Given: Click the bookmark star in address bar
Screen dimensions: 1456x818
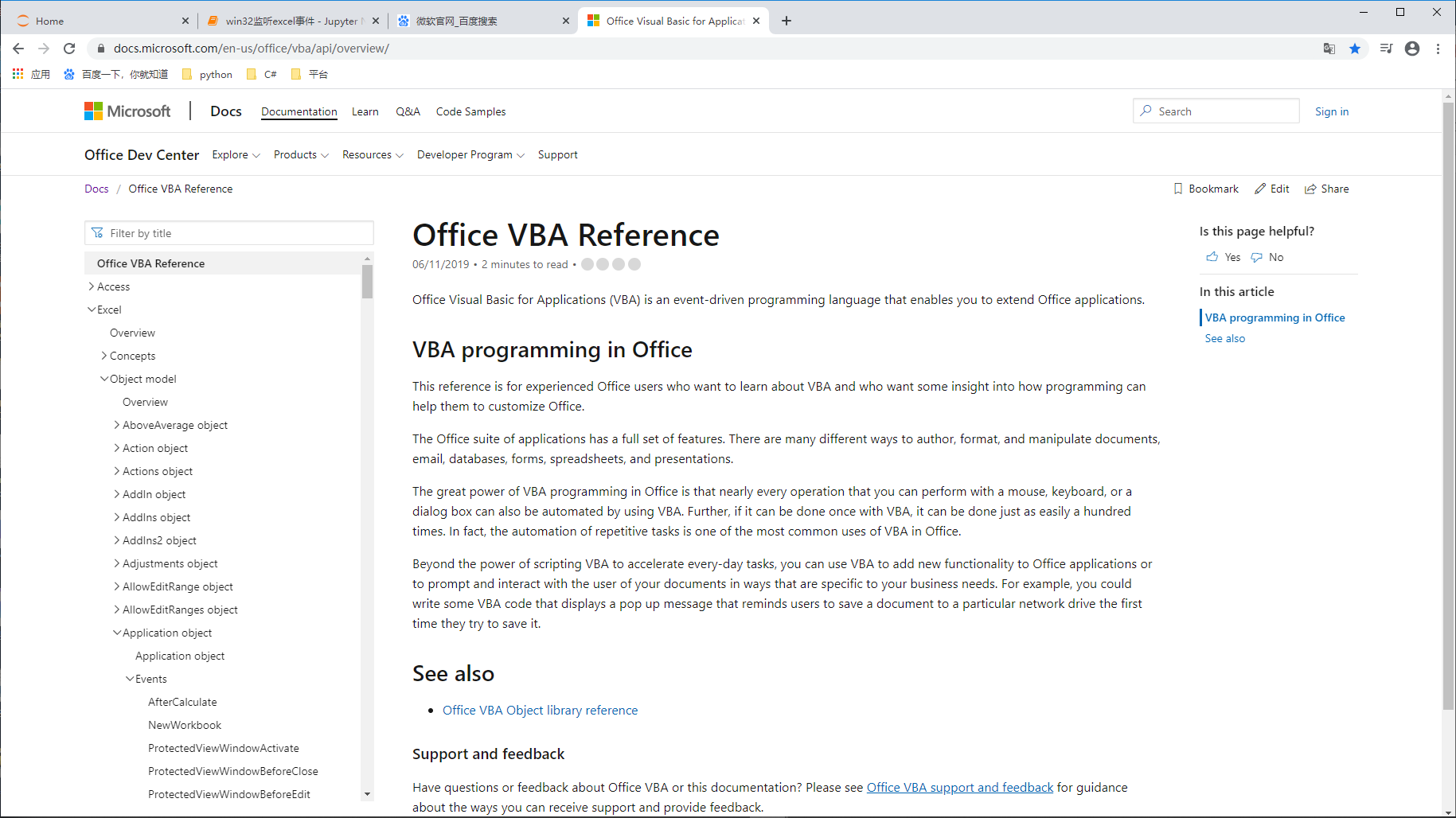Looking at the screenshot, I should point(1355,49).
